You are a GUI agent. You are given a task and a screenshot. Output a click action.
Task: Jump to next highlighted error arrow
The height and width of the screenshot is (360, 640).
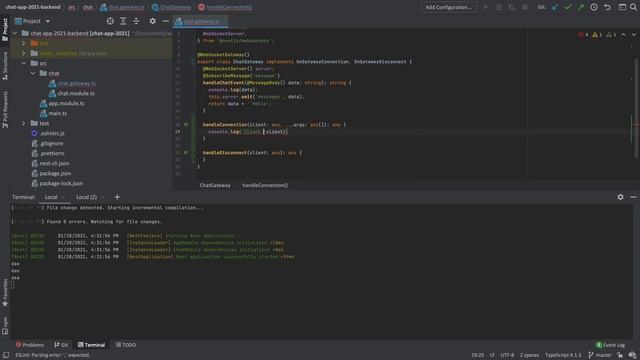tap(633, 35)
